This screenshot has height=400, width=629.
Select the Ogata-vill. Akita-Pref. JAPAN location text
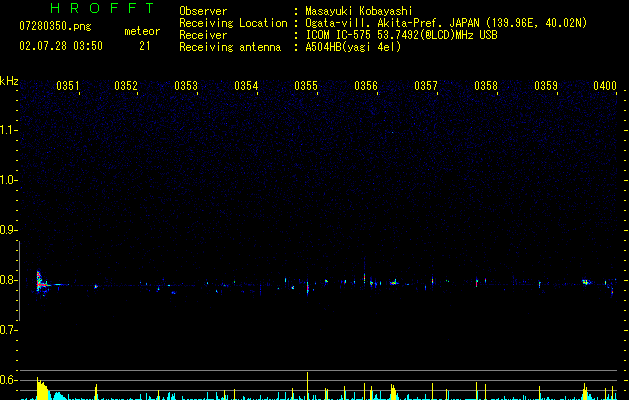pyautogui.click(x=446, y=23)
